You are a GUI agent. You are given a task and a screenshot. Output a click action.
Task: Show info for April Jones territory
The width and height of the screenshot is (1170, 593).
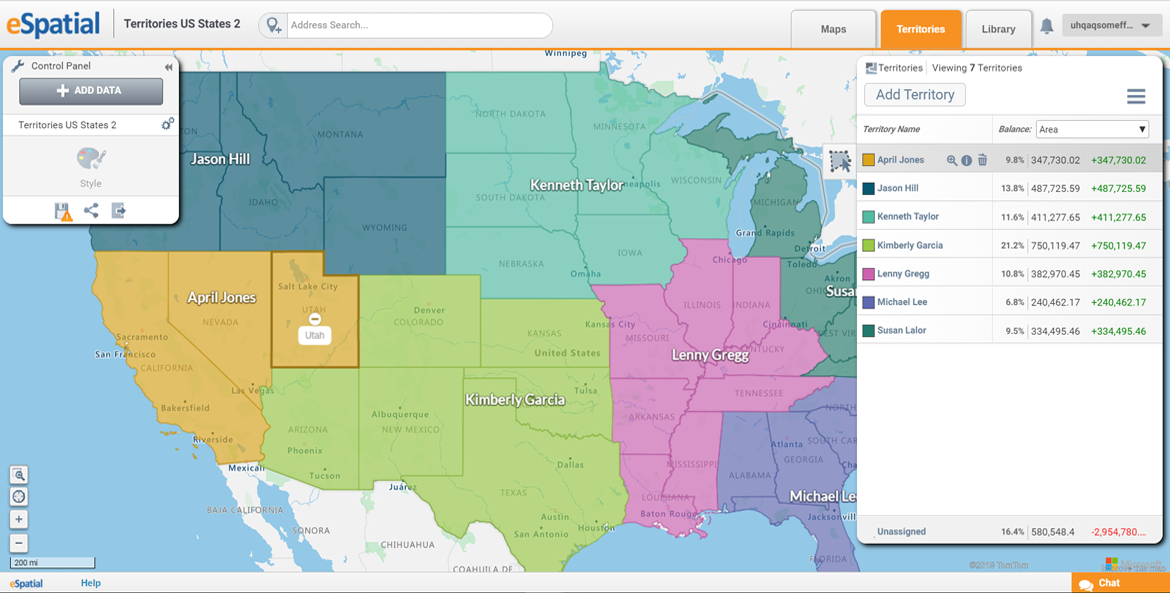coord(966,160)
